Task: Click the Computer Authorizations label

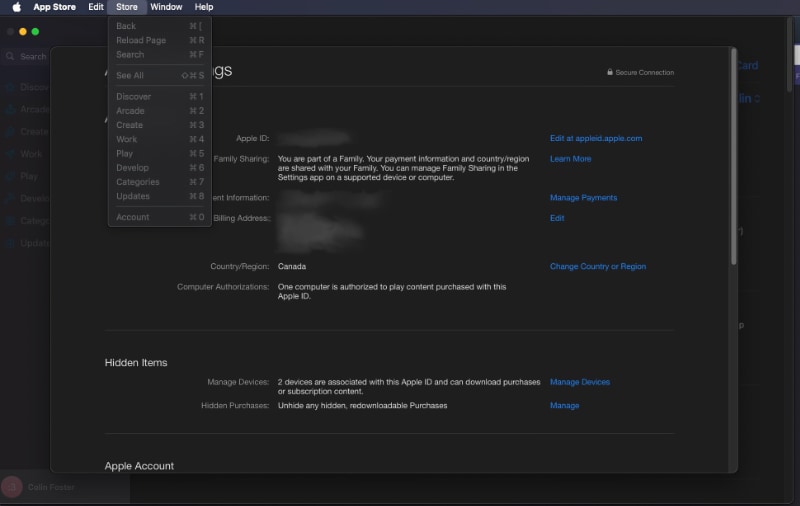Action: [223, 287]
